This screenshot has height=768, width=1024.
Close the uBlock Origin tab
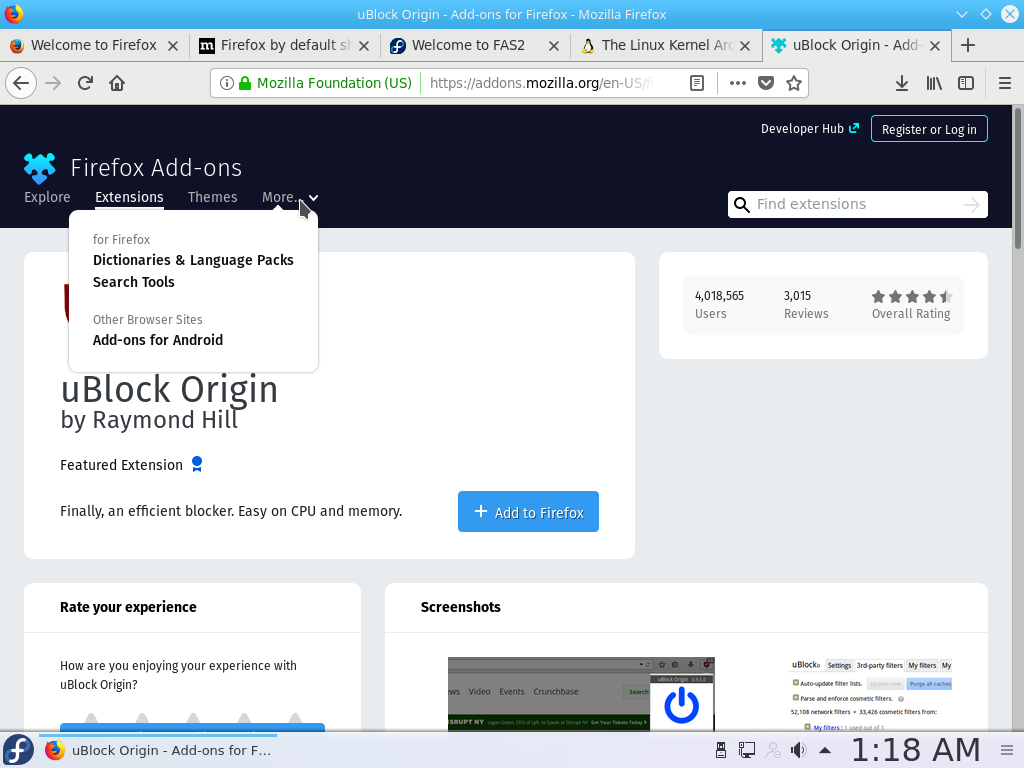[935, 46]
